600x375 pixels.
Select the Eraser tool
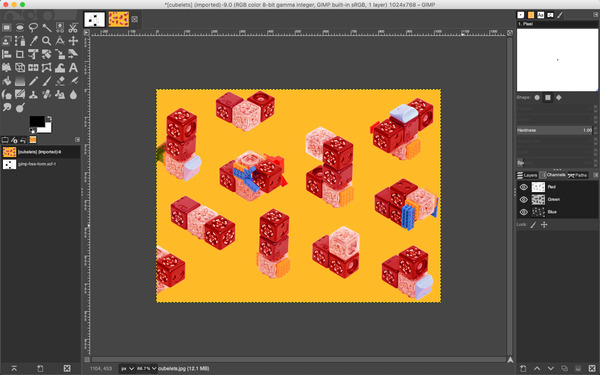60,81
